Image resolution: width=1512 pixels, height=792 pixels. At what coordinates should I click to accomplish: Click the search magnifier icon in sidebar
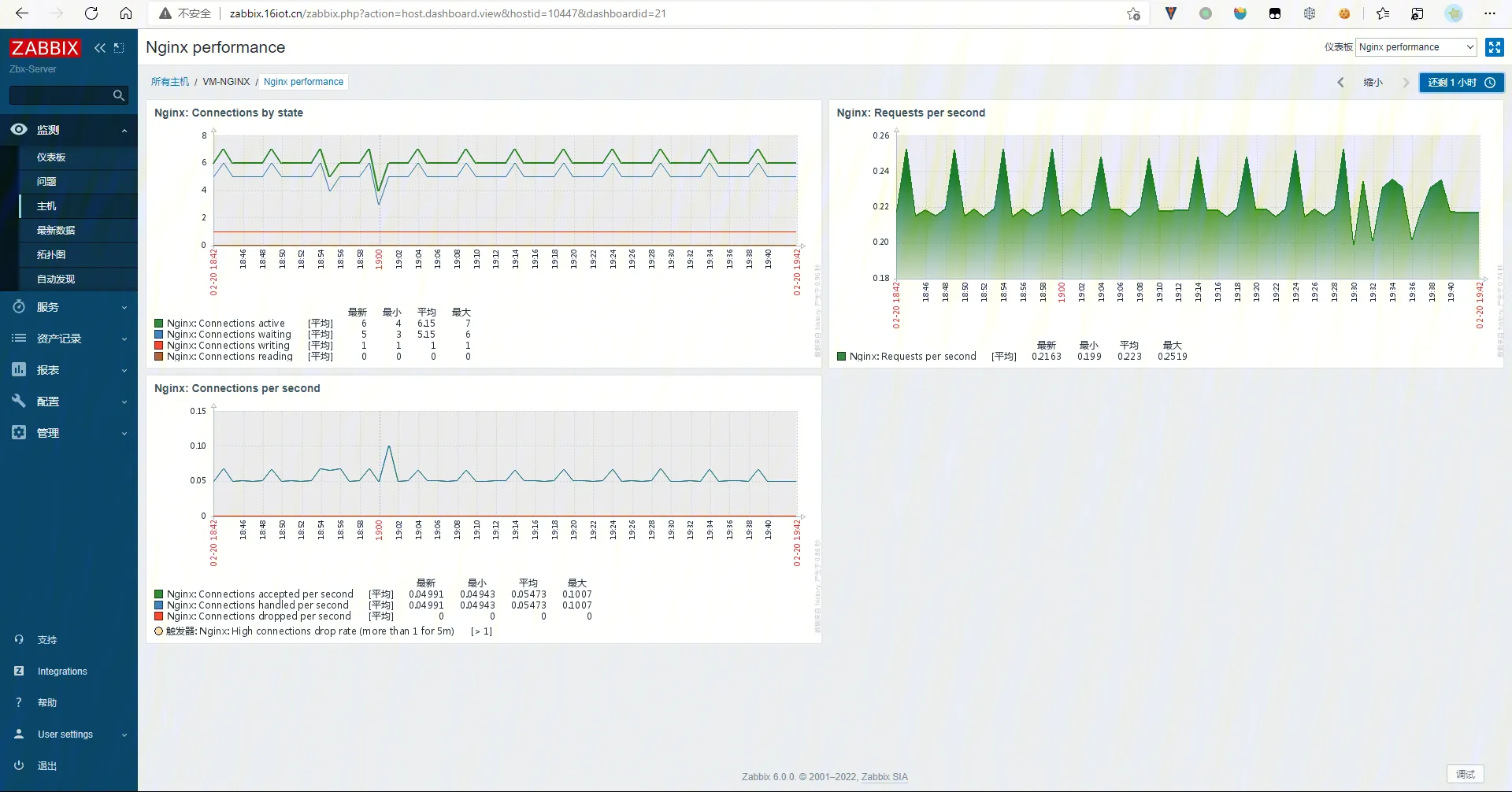tap(118, 95)
